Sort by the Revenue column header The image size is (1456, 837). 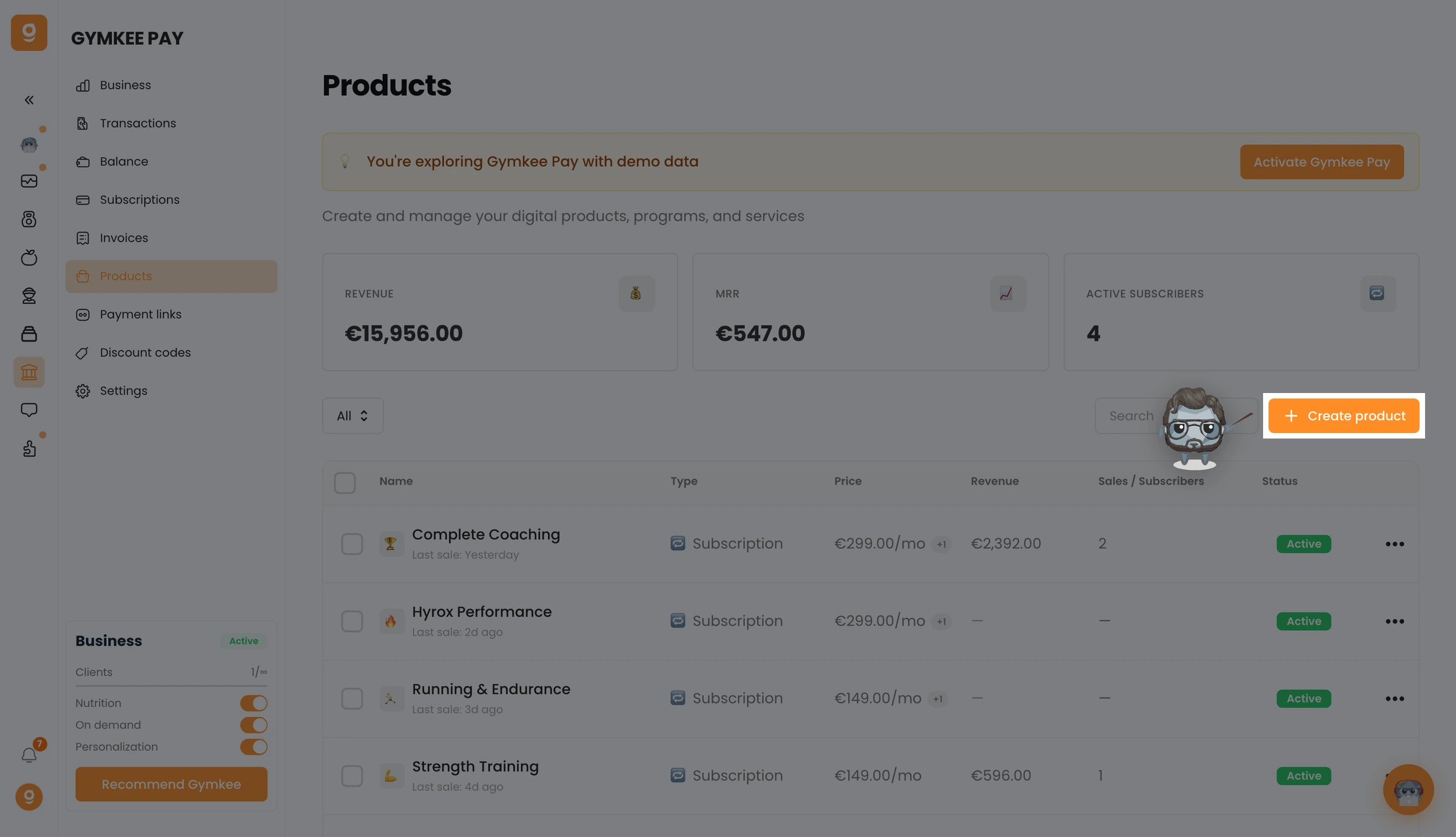(994, 481)
